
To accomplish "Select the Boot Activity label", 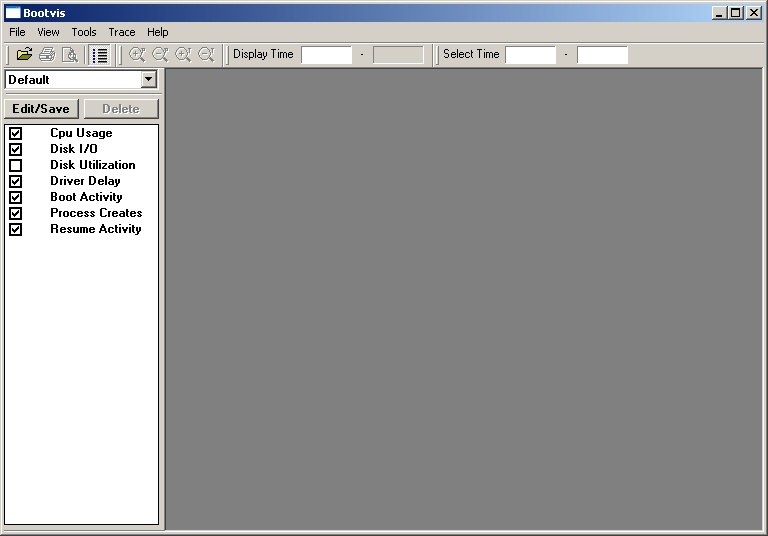I will click(x=86, y=197).
